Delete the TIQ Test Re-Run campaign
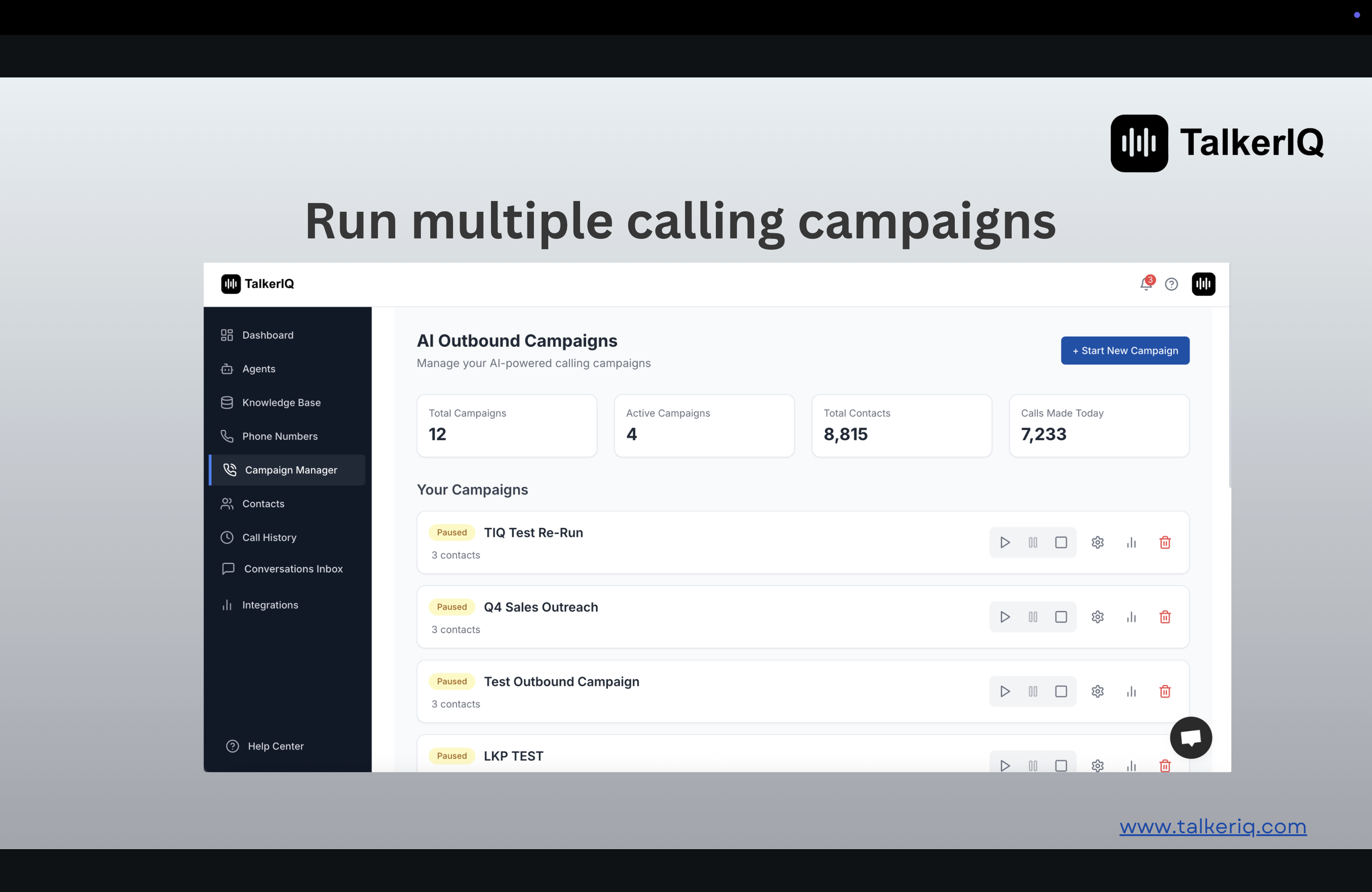 point(1164,542)
